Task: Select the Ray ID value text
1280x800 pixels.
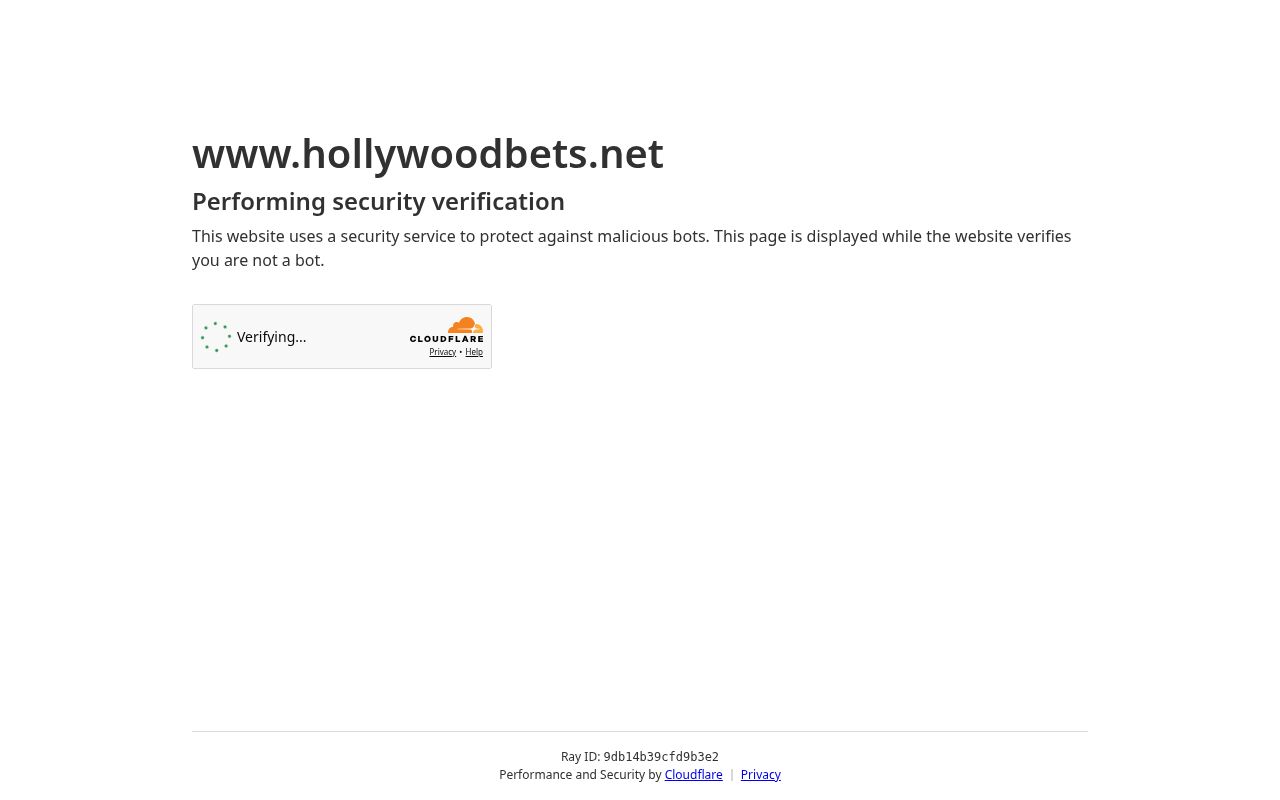Action: [x=661, y=757]
